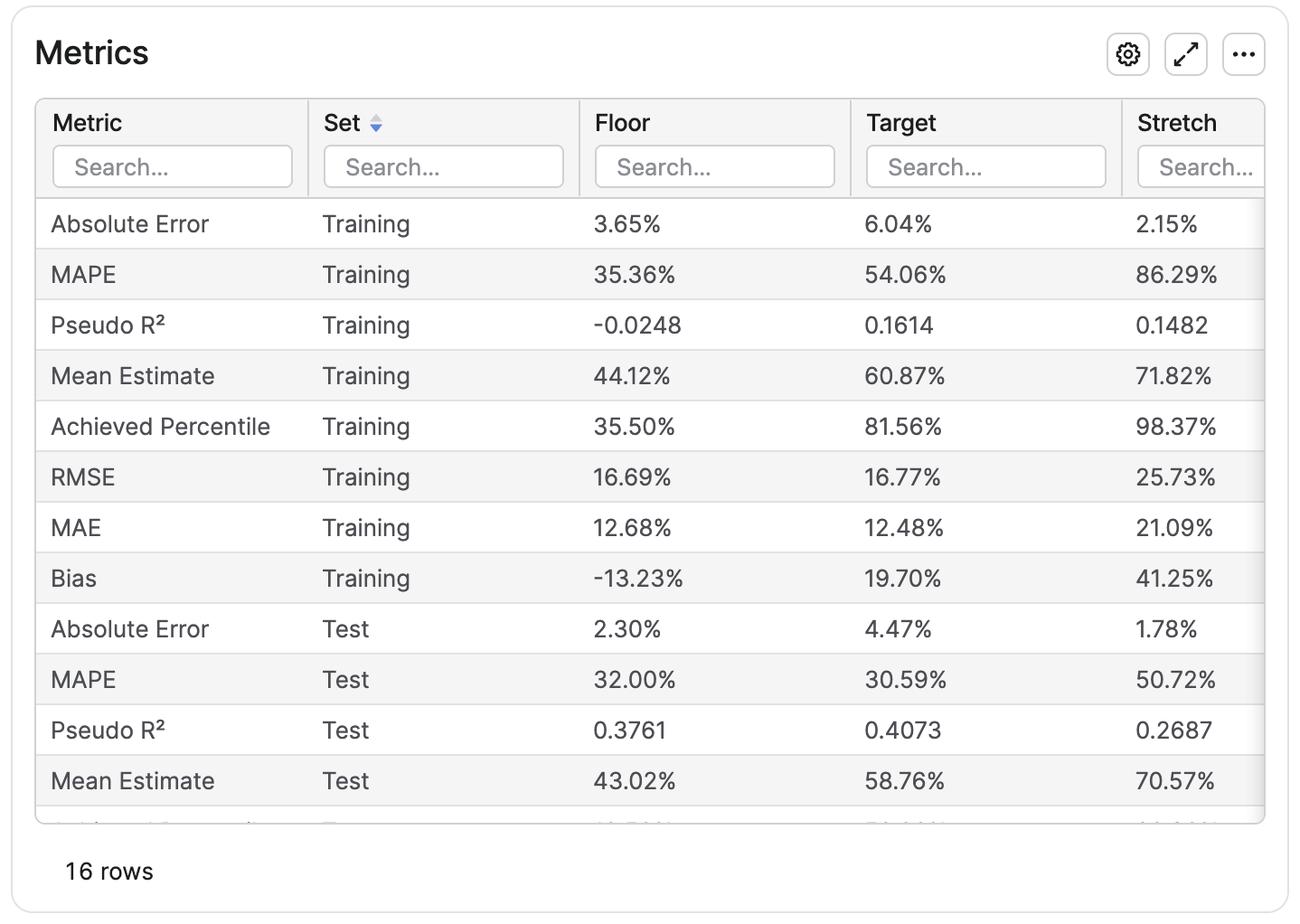Click Floor value -0.0248
1300x924 pixels.
click(637, 325)
